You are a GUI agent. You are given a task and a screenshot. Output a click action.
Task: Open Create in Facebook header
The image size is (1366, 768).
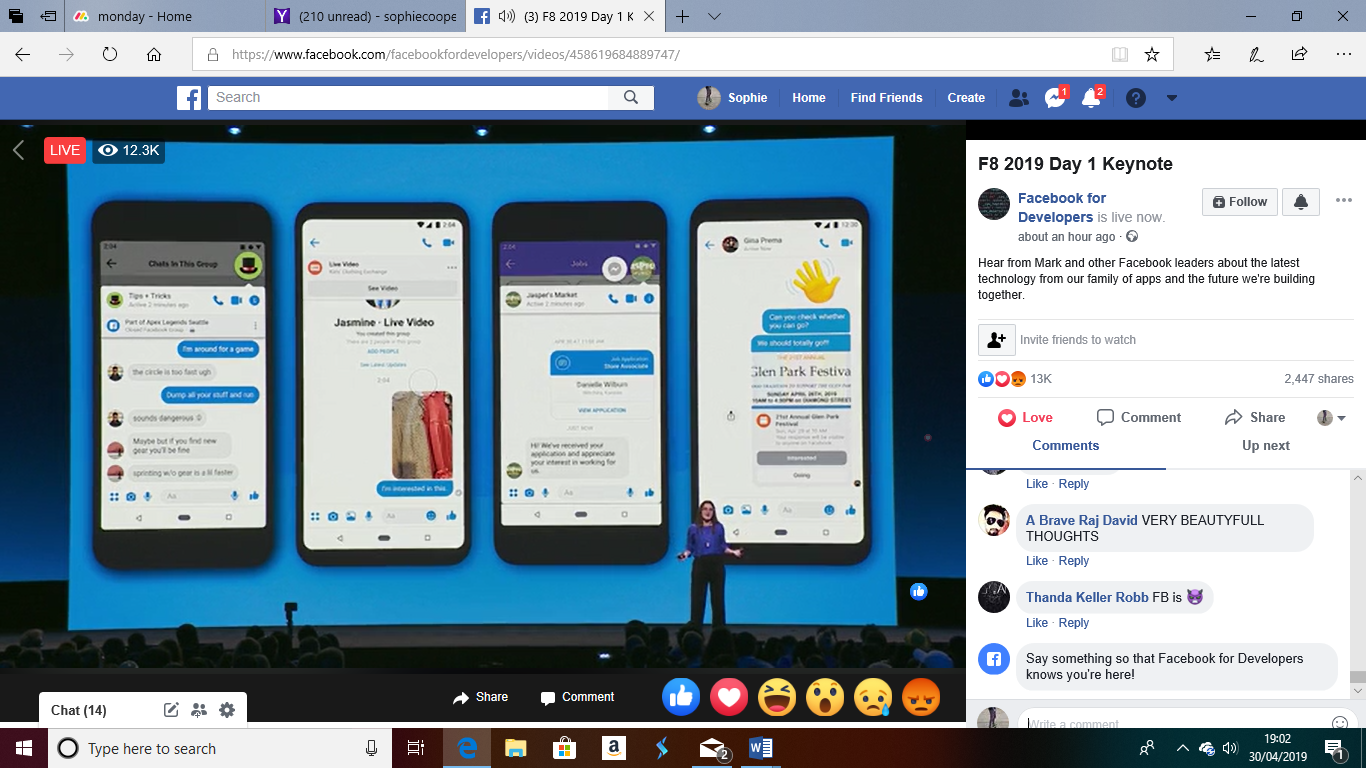(966, 98)
